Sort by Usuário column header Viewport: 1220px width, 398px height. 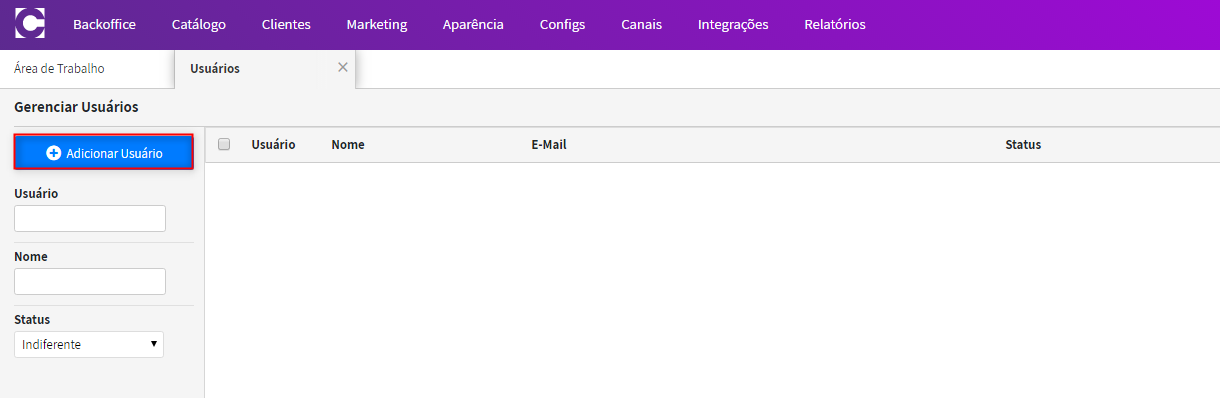[x=273, y=145]
